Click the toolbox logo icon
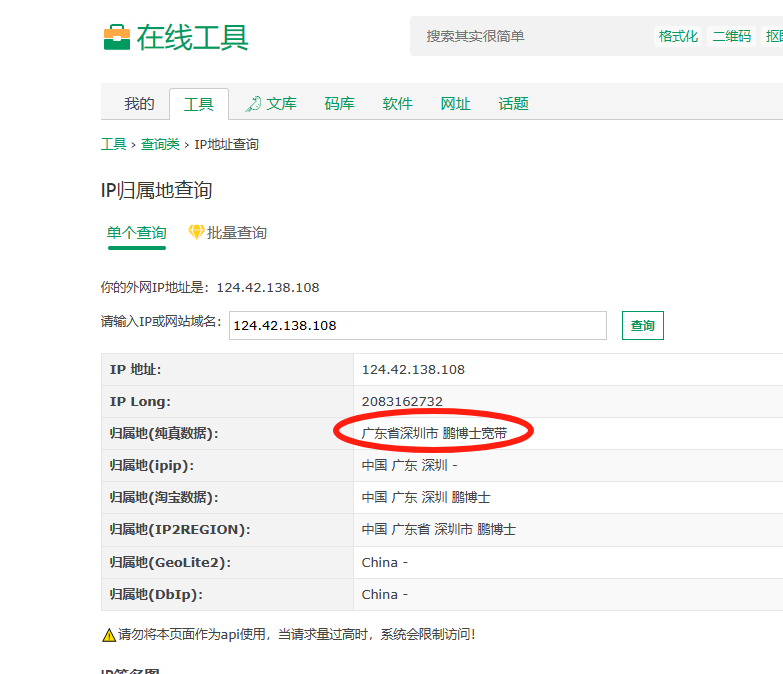The height and width of the screenshot is (674, 783). tap(117, 37)
